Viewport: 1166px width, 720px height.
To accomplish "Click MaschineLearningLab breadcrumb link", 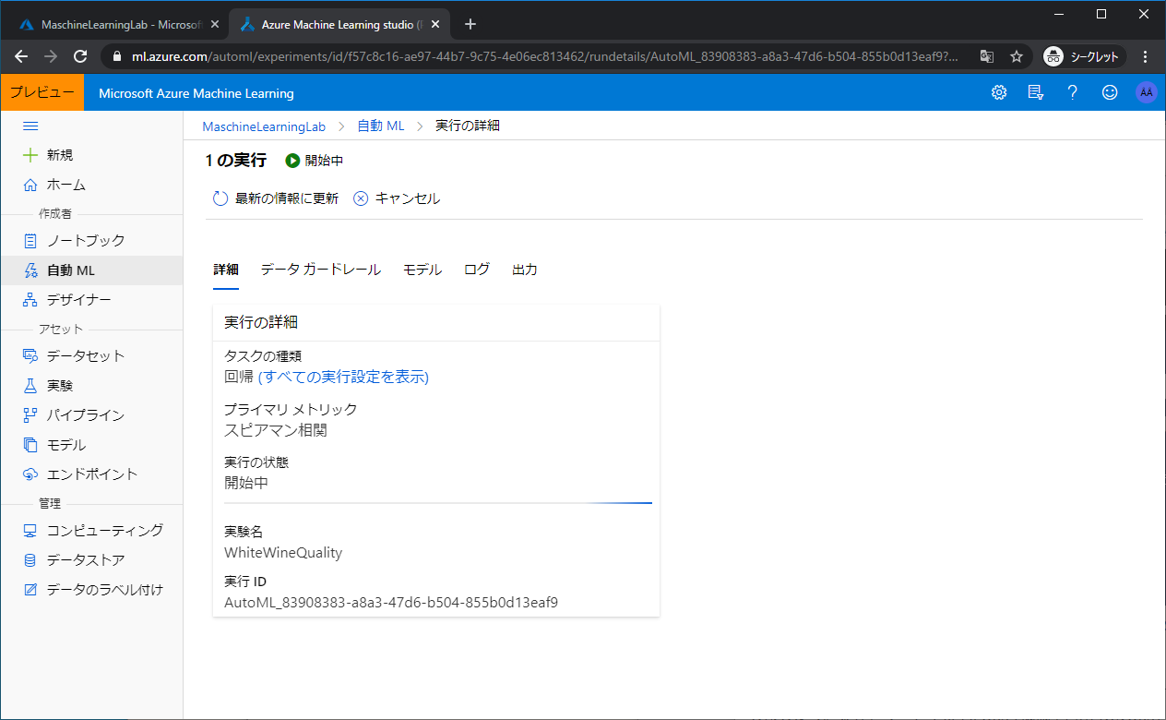I will (264, 126).
